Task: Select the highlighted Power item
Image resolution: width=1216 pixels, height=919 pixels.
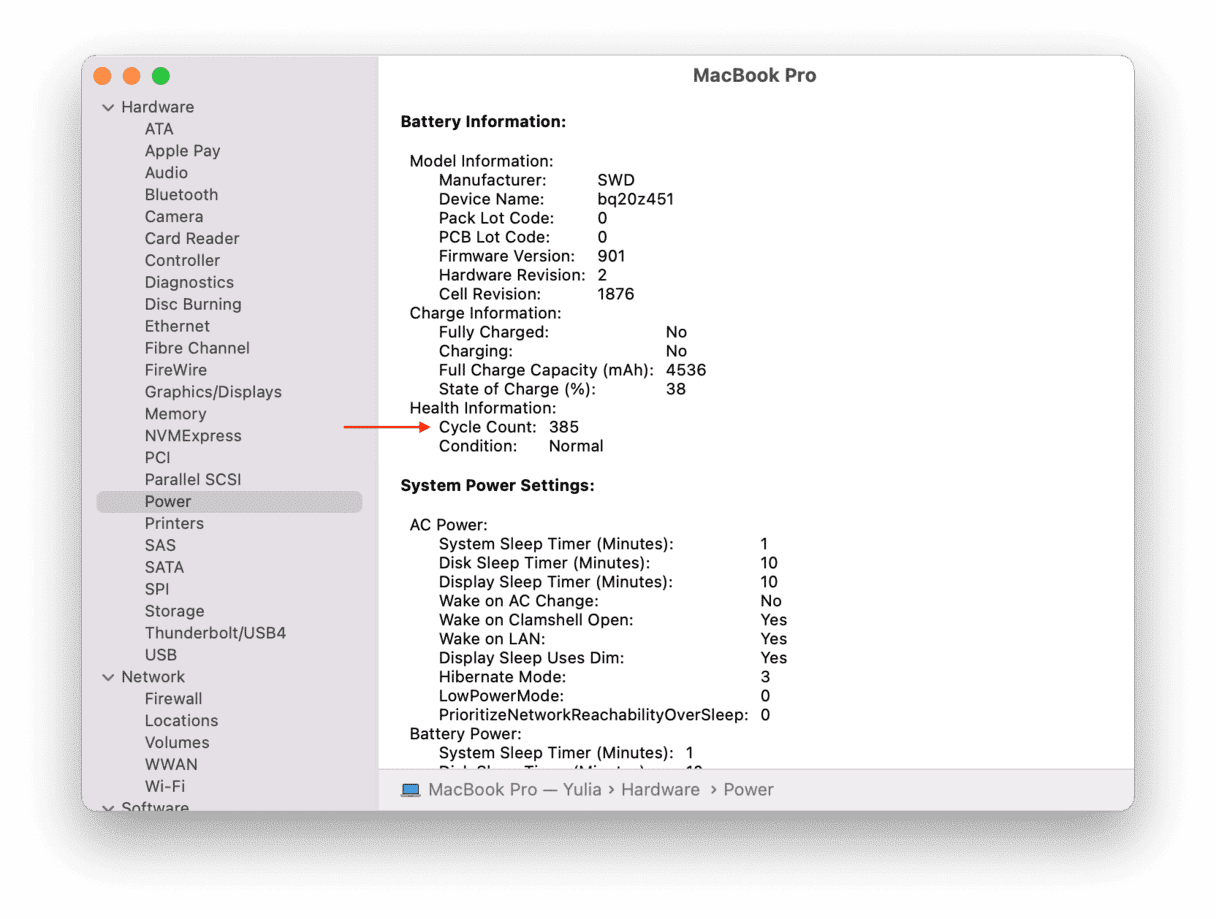Action: (x=229, y=502)
